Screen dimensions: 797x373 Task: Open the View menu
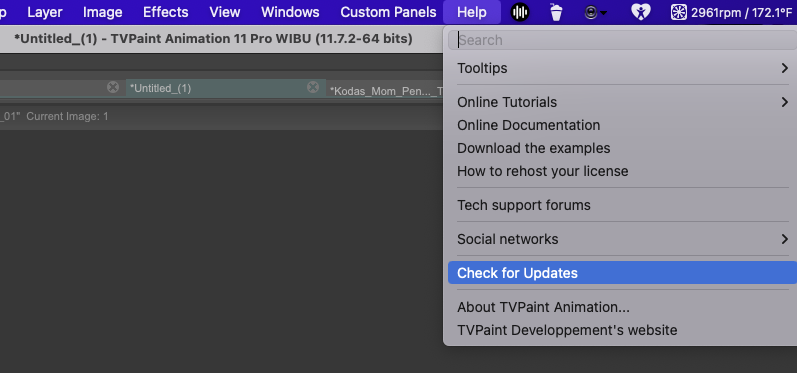225,12
